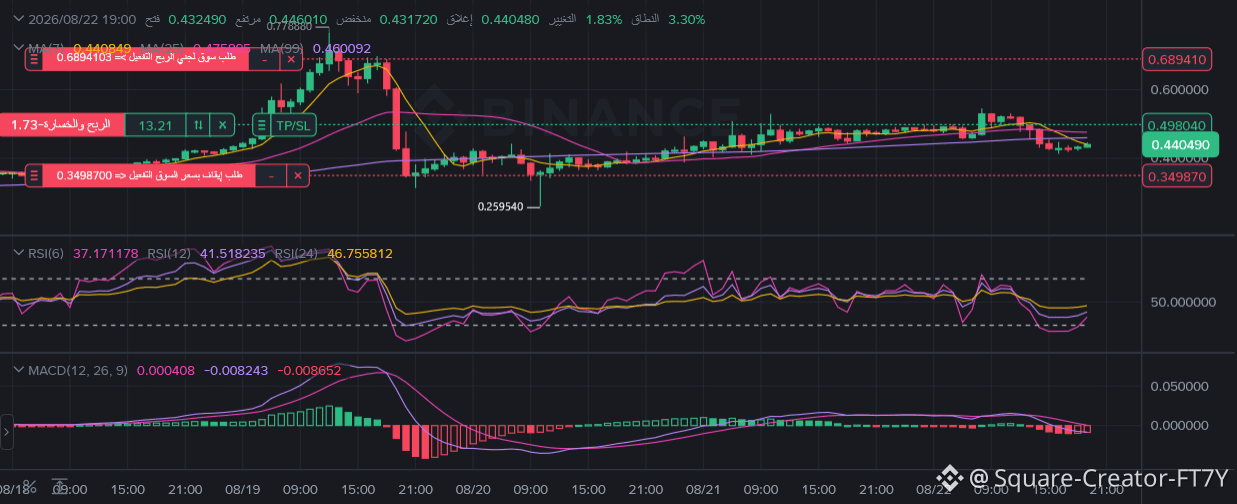Image resolution: width=1237 pixels, height=504 pixels.
Task: Select the position quantity 13.21 field
Action: (x=156, y=125)
